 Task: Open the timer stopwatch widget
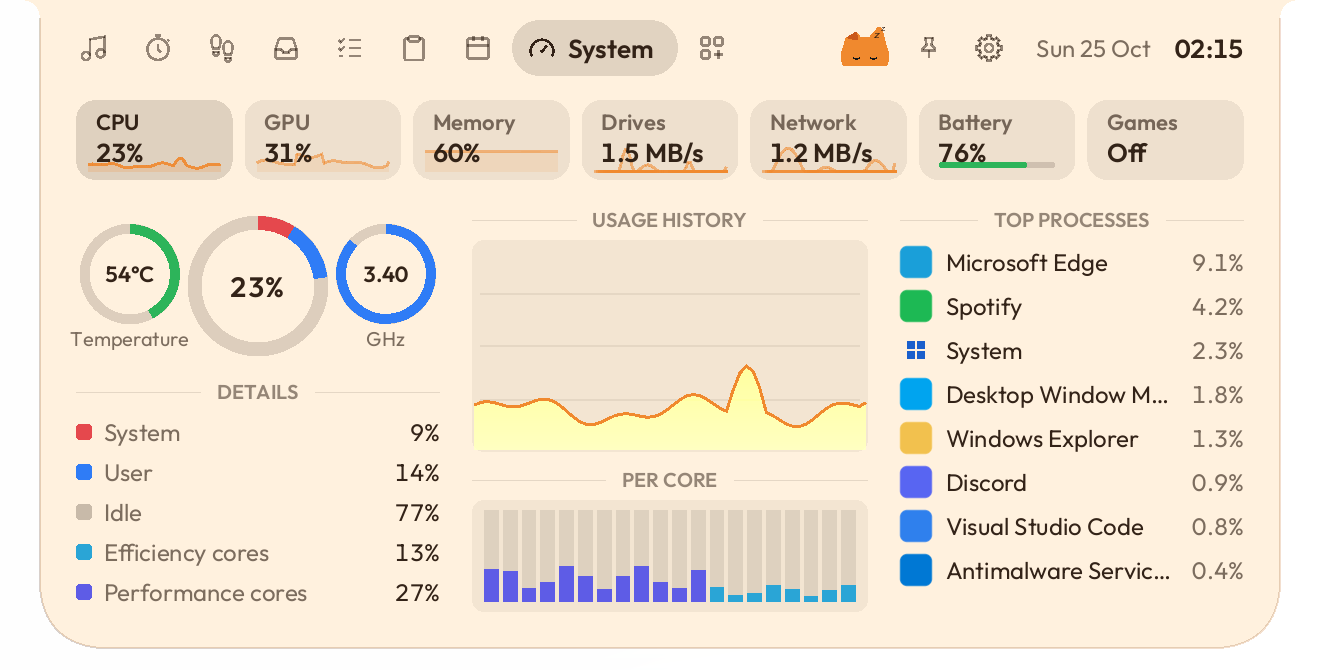click(158, 48)
